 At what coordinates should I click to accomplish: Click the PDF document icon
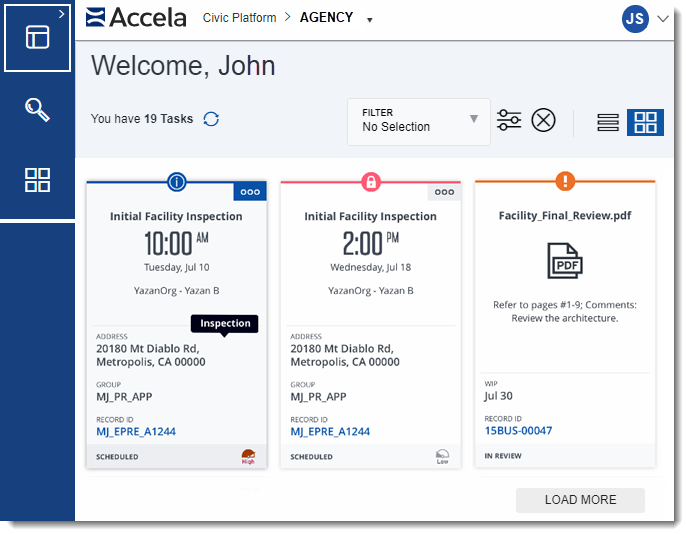[565, 261]
